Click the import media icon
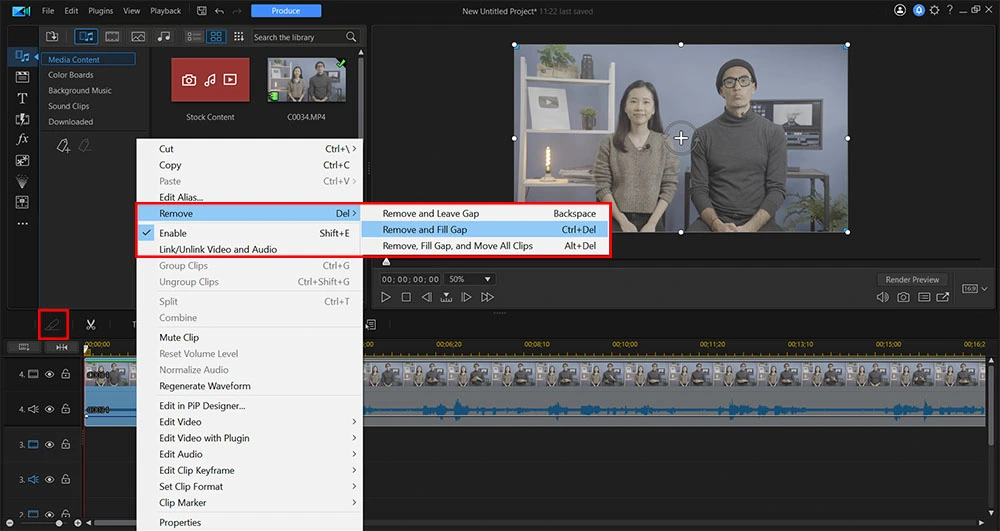 tap(52, 37)
